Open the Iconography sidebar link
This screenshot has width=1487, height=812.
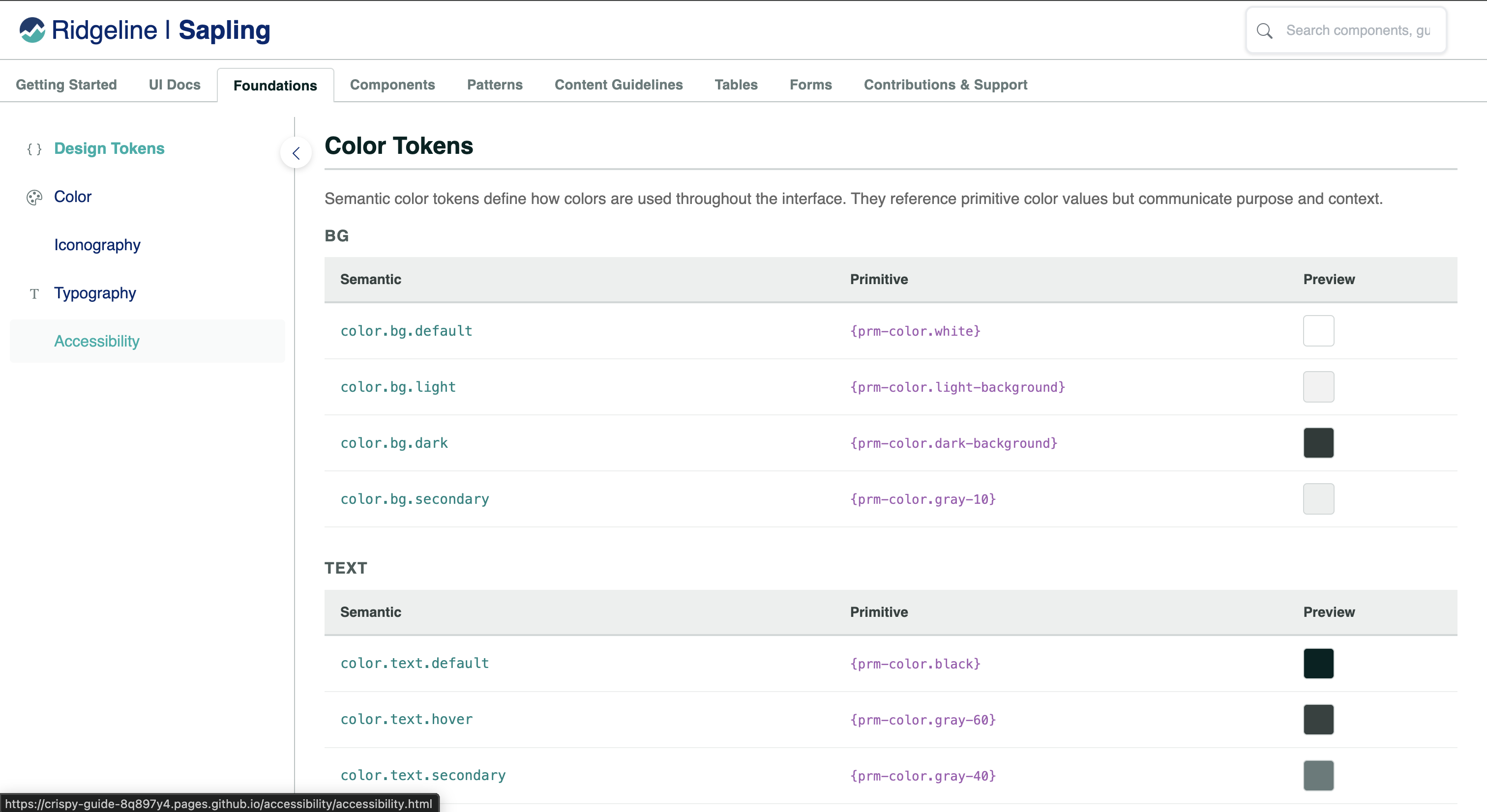click(x=97, y=245)
